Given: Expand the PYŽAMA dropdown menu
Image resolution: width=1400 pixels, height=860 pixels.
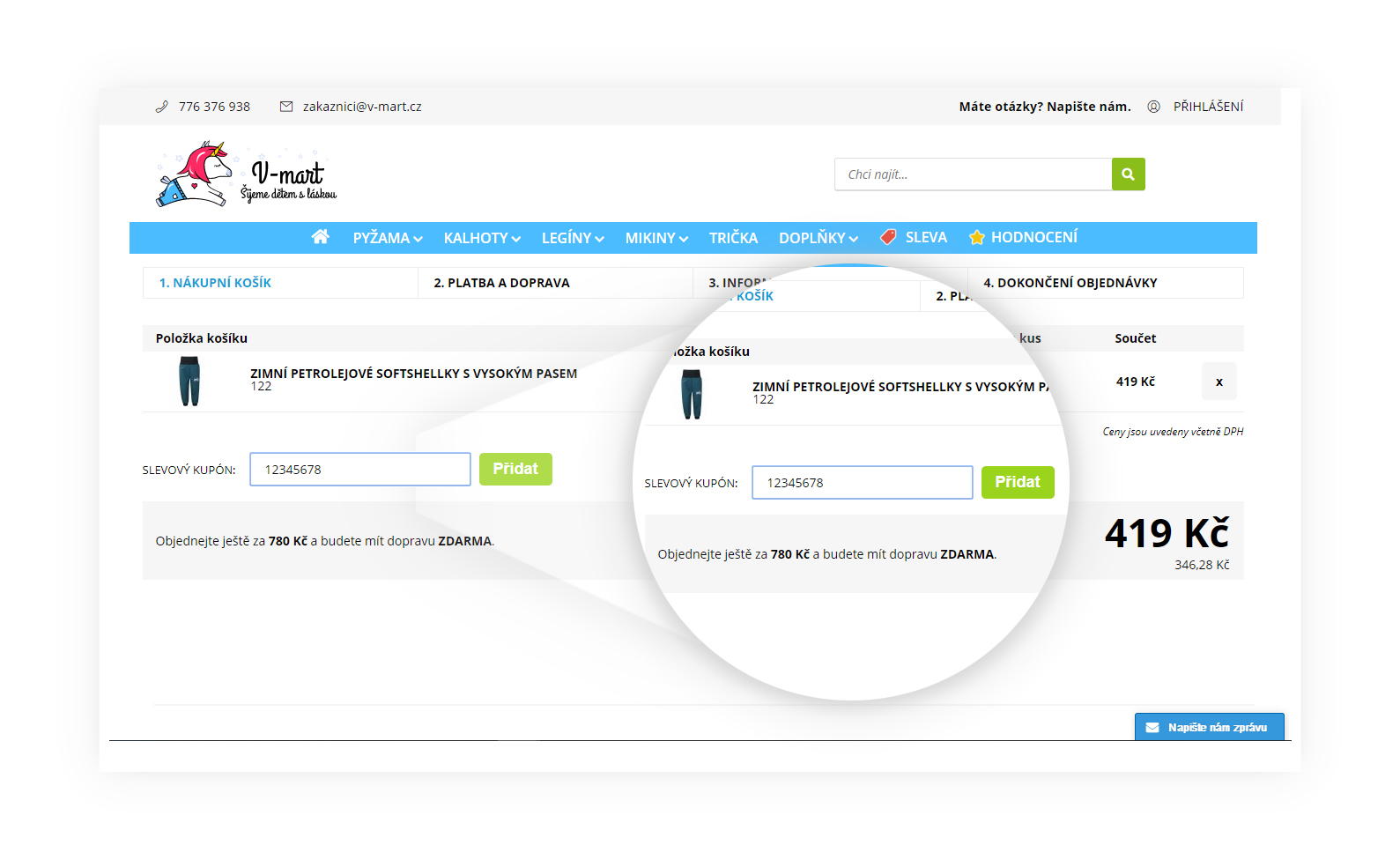Looking at the screenshot, I should point(388,238).
